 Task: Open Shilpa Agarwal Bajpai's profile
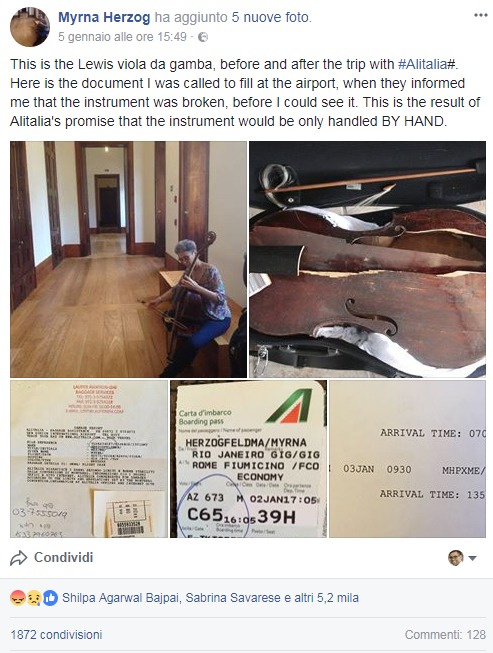coord(121,598)
